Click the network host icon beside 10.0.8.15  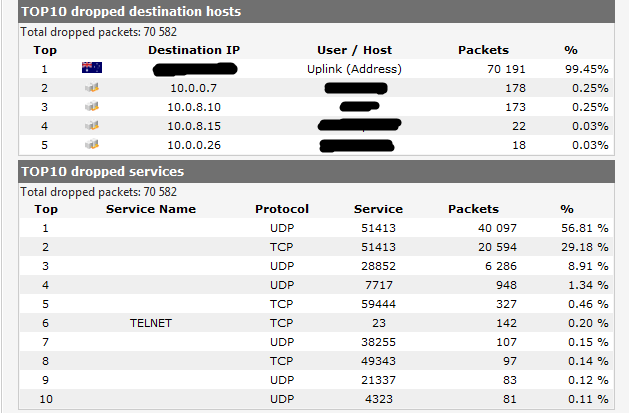coord(92,125)
